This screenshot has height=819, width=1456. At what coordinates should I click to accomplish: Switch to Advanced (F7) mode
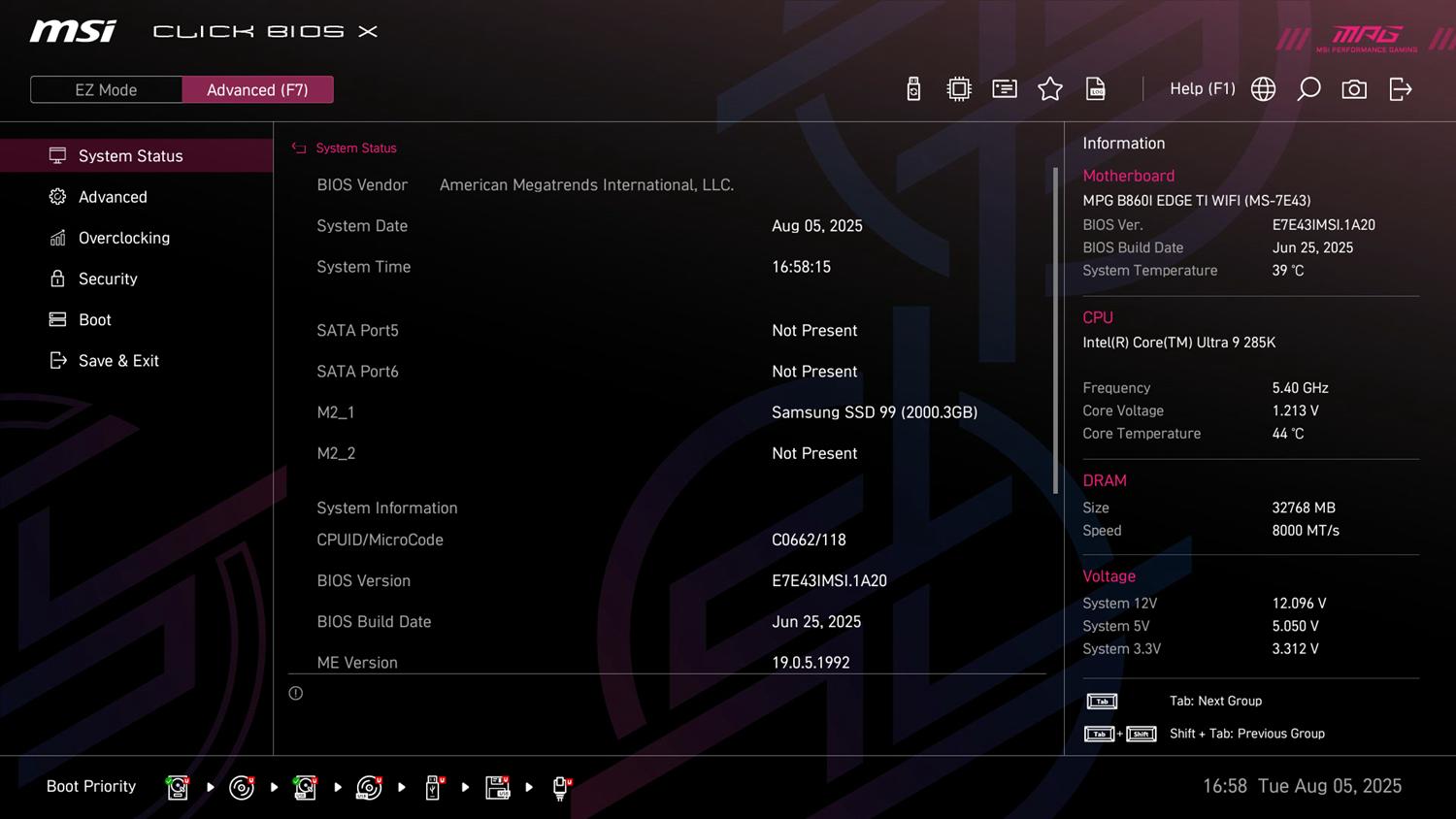257,89
